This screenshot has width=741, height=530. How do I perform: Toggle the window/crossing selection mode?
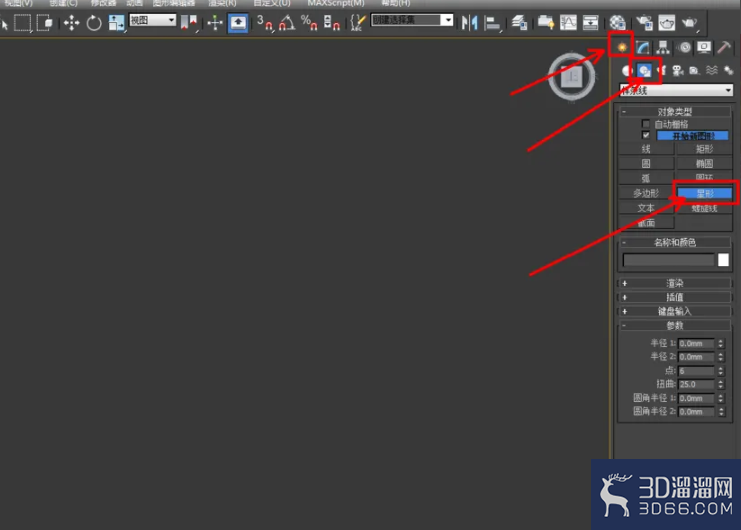pos(44,22)
